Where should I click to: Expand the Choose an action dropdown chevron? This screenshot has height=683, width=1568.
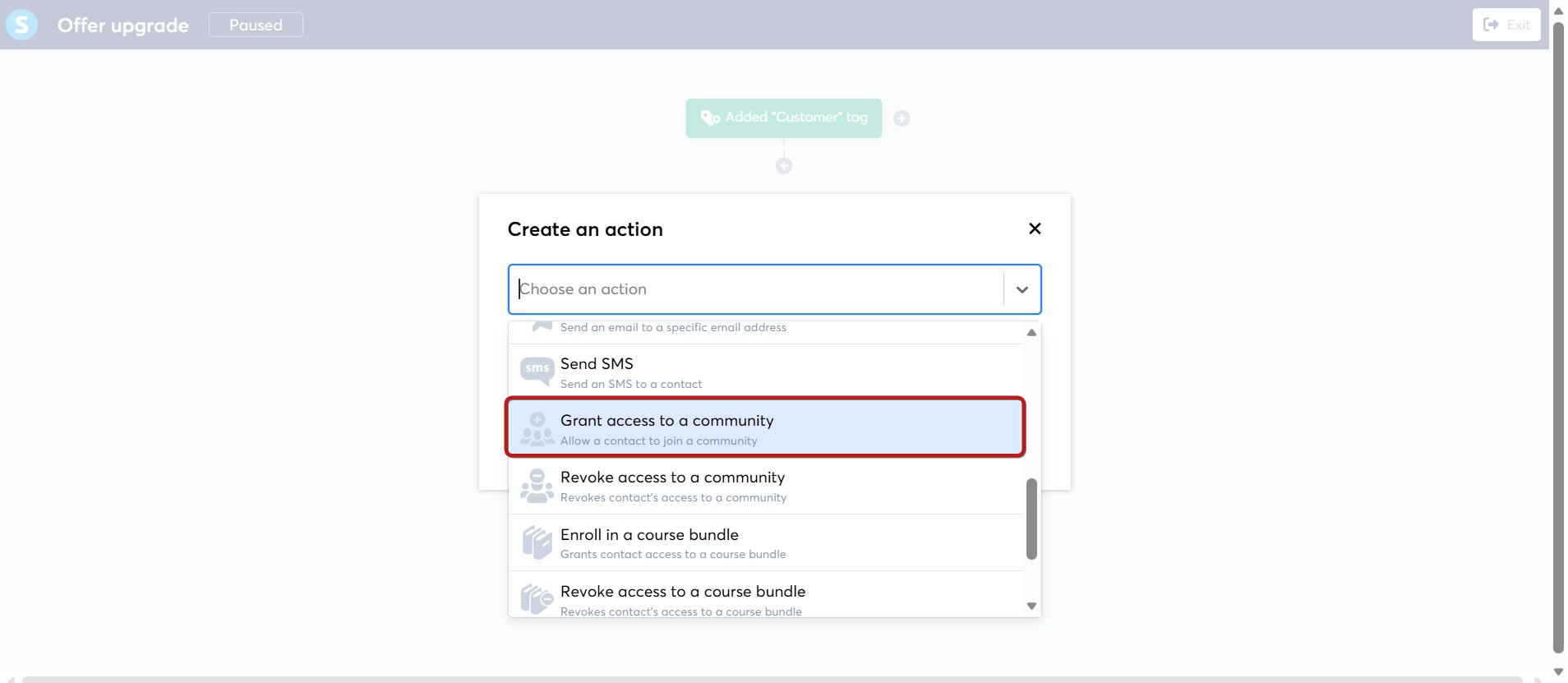coord(1022,289)
